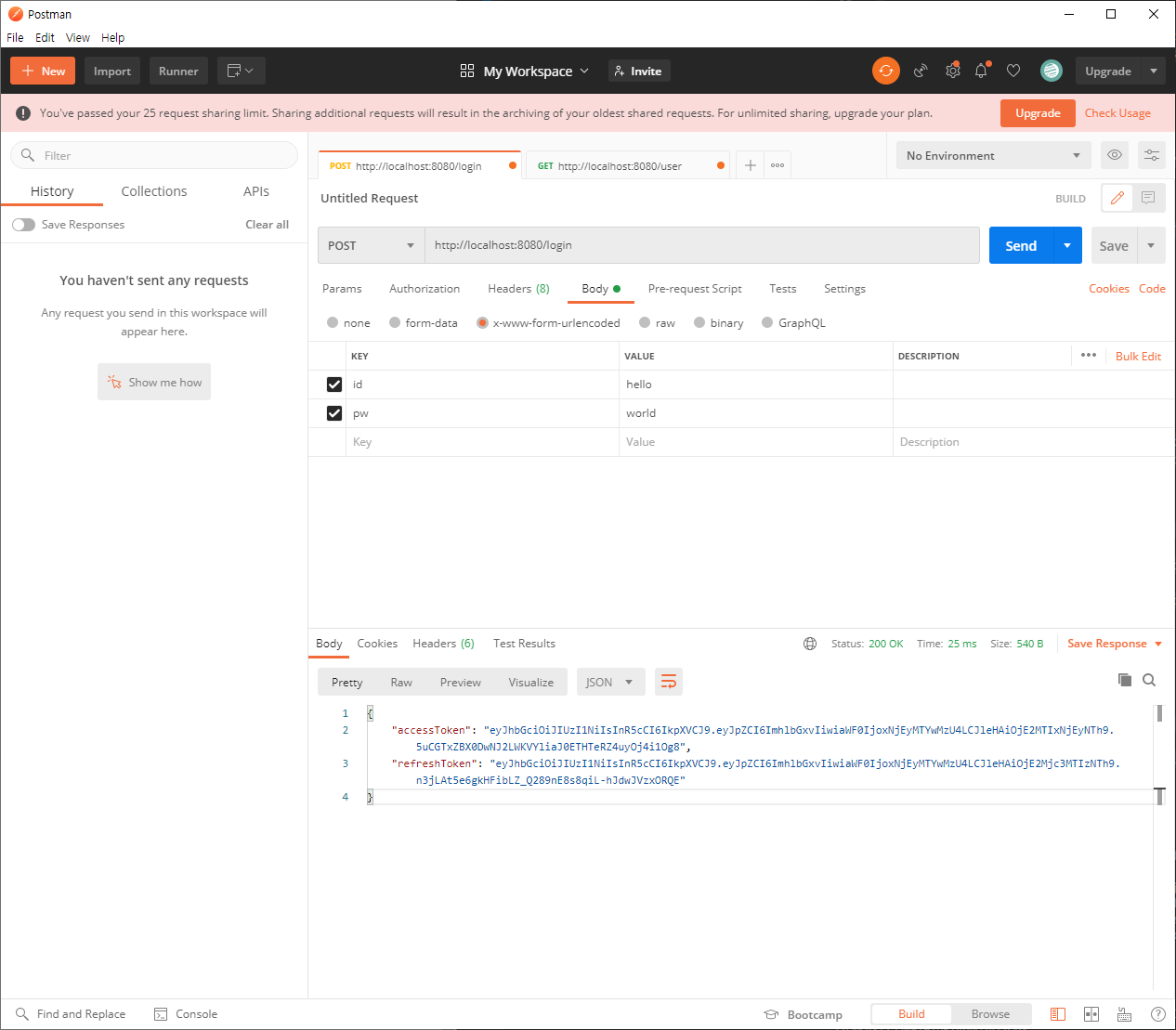
Task: Toggle response line wrap icon
Action: (669, 682)
